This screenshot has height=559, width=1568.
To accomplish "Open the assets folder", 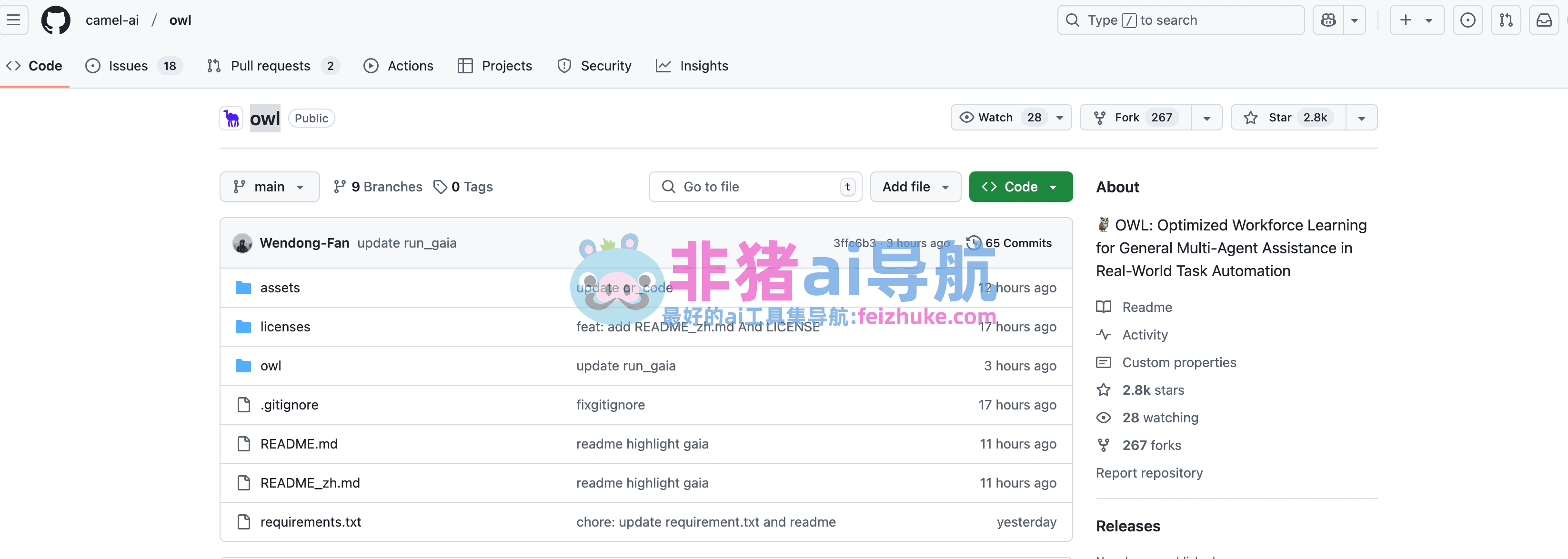I will pyautogui.click(x=280, y=288).
